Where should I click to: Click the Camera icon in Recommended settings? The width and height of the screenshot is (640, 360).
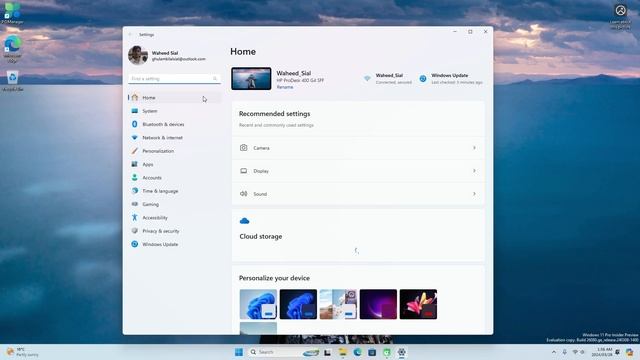click(244, 148)
